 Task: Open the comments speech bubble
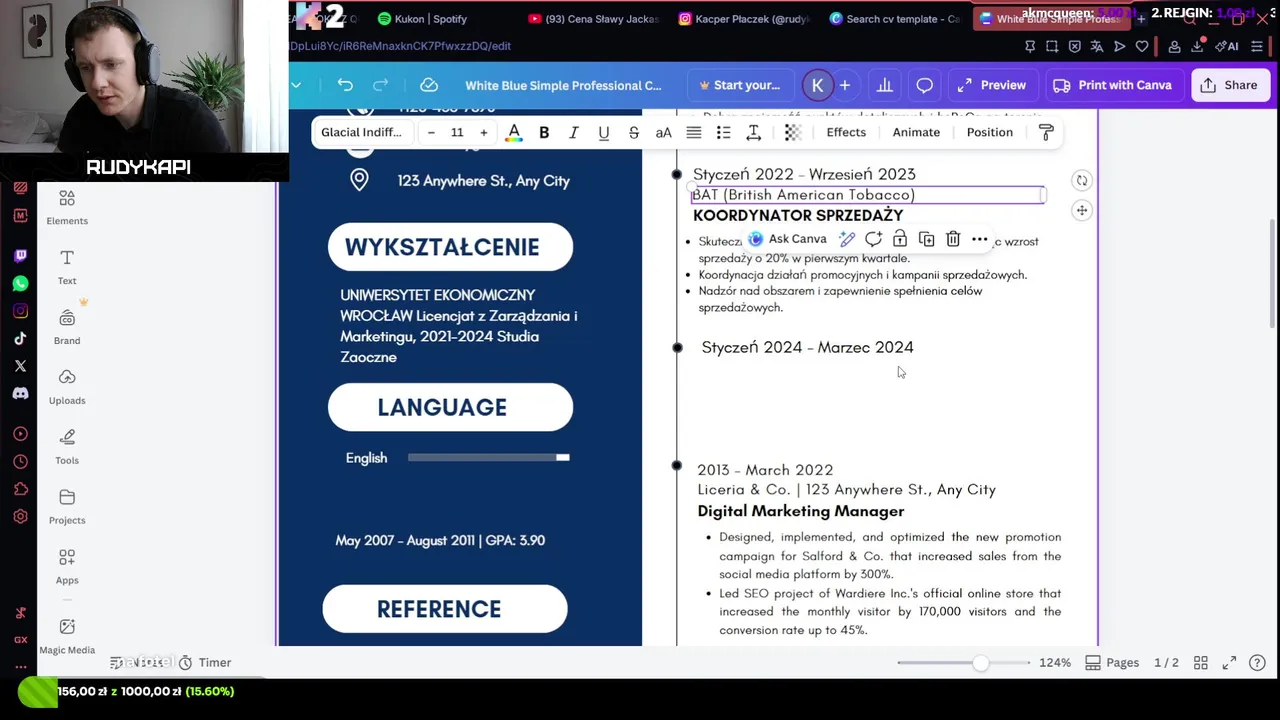(925, 85)
